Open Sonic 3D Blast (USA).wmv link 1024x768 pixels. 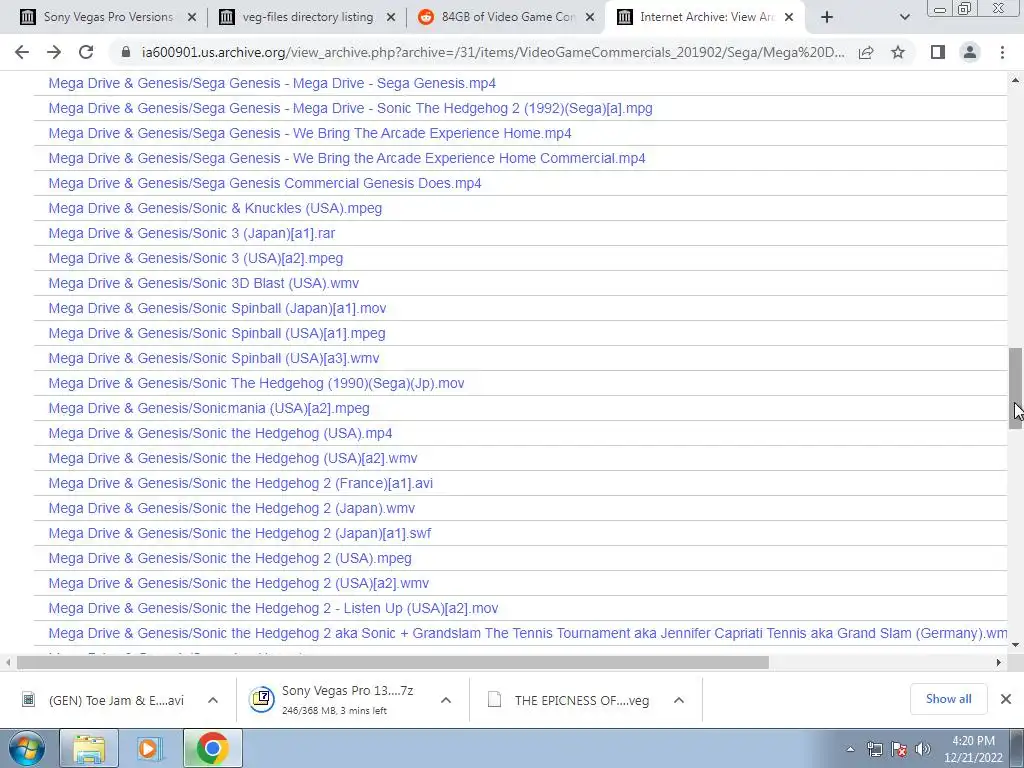(203, 283)
